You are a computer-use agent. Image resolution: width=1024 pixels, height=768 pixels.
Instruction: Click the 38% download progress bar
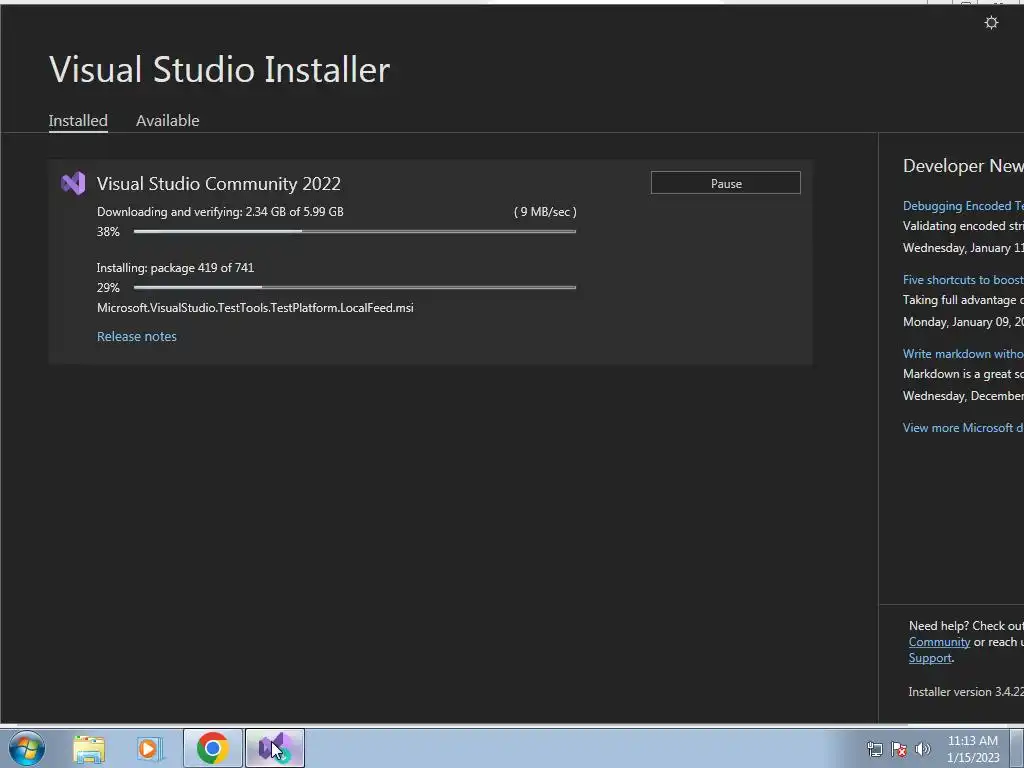tap(355, 231)
